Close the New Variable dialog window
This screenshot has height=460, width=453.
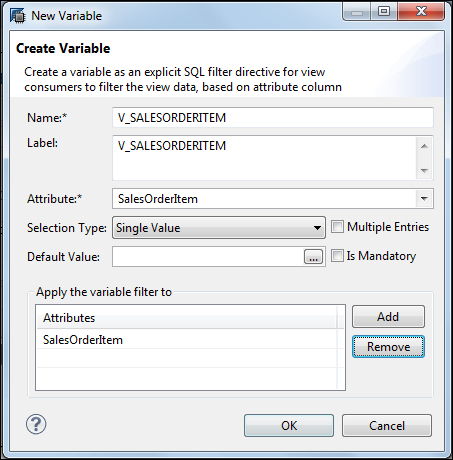click(x=421, y=12)
